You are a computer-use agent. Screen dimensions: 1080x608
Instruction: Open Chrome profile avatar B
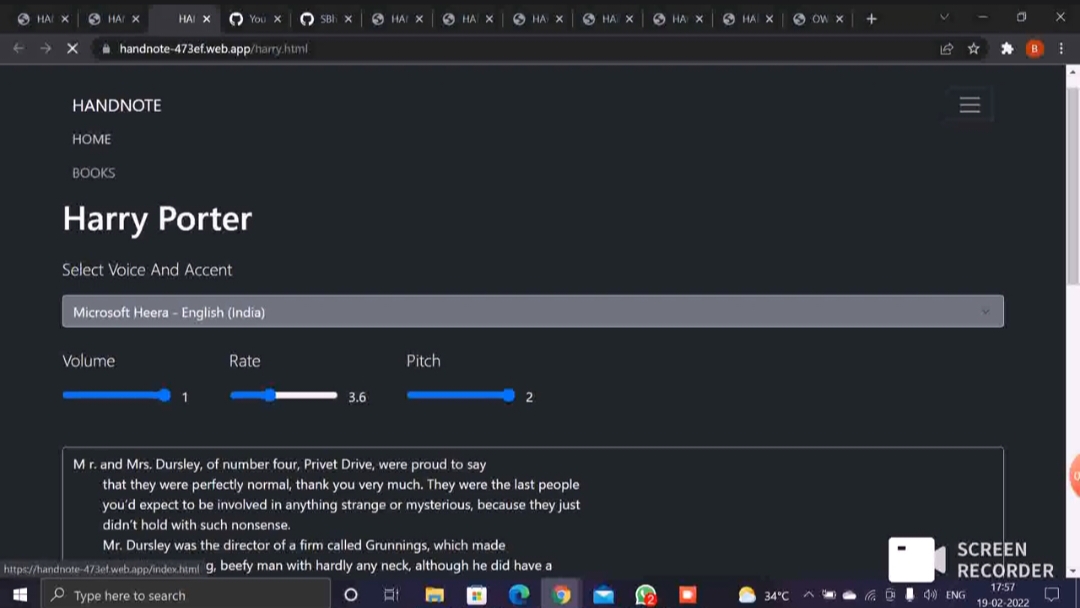click(1034, 49)
